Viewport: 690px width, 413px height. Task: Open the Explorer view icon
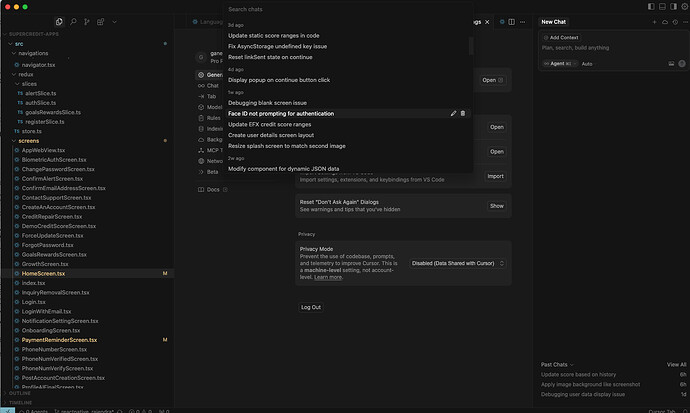pyautogui.click(x=59, y=22)
